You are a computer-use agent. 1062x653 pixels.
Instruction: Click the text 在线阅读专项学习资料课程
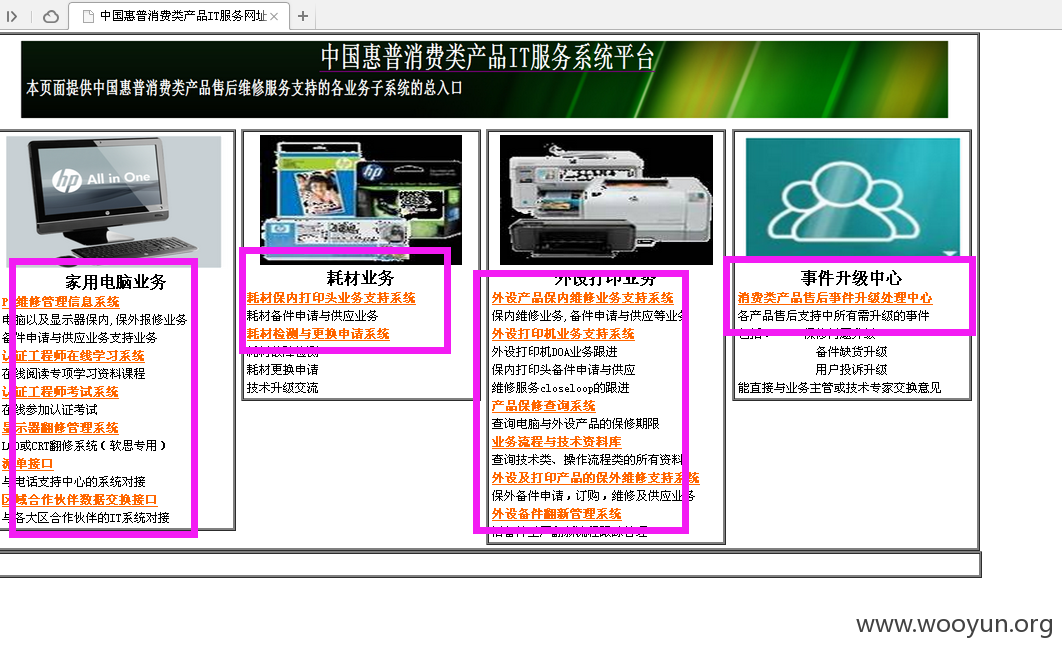click(73, 373)
